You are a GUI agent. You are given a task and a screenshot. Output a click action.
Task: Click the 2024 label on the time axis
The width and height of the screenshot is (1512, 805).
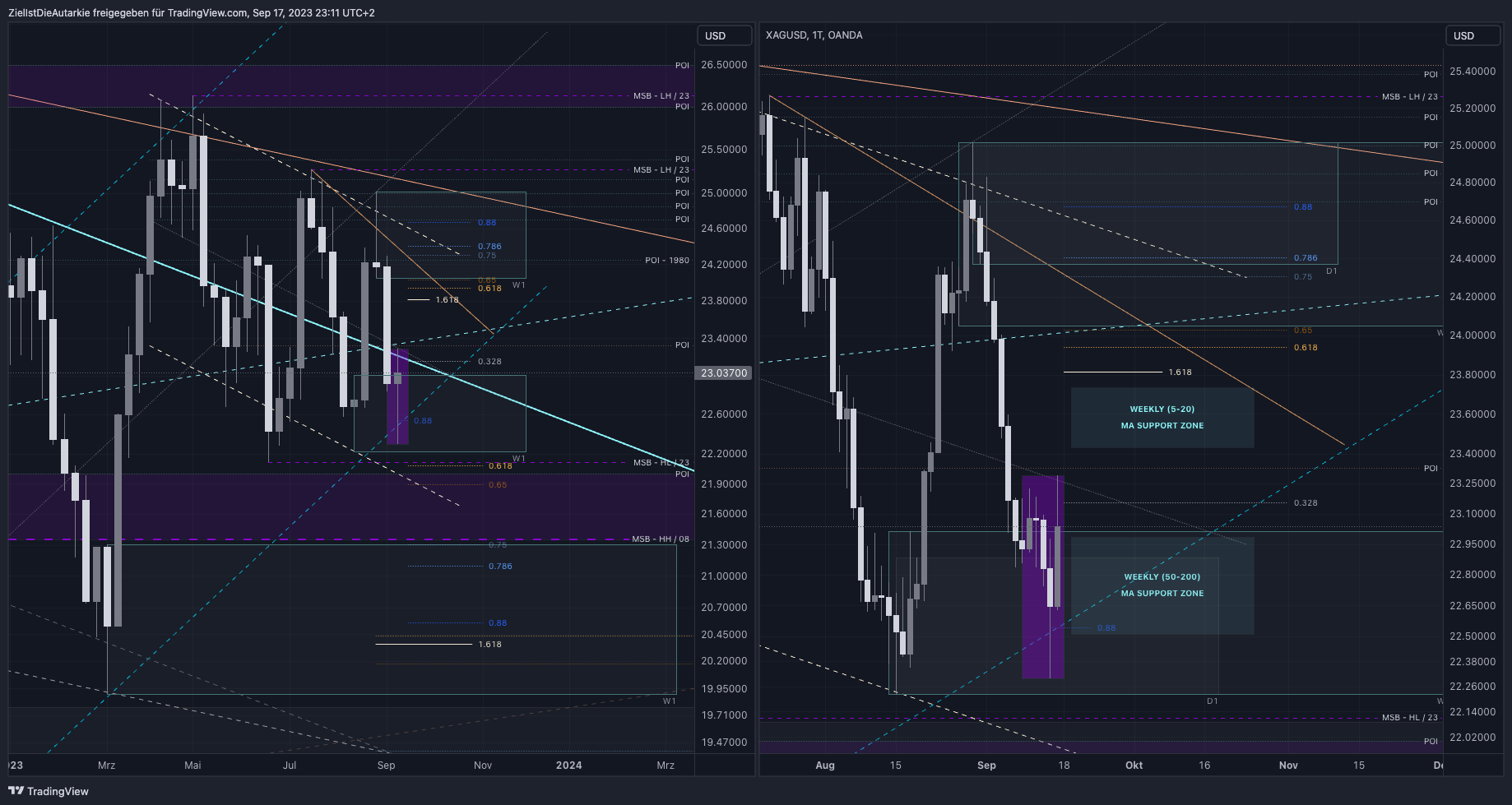point(568,766)
